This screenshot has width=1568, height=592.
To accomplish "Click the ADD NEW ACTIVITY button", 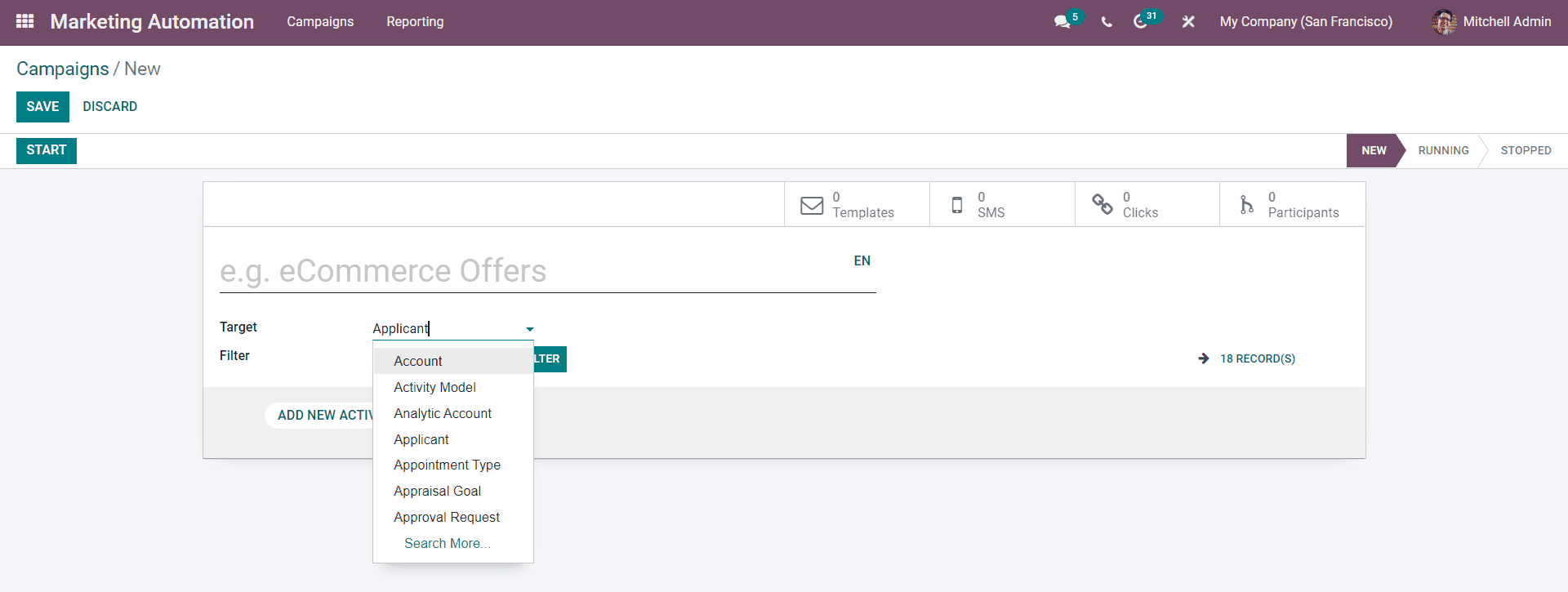I will (x=319, y=415).
